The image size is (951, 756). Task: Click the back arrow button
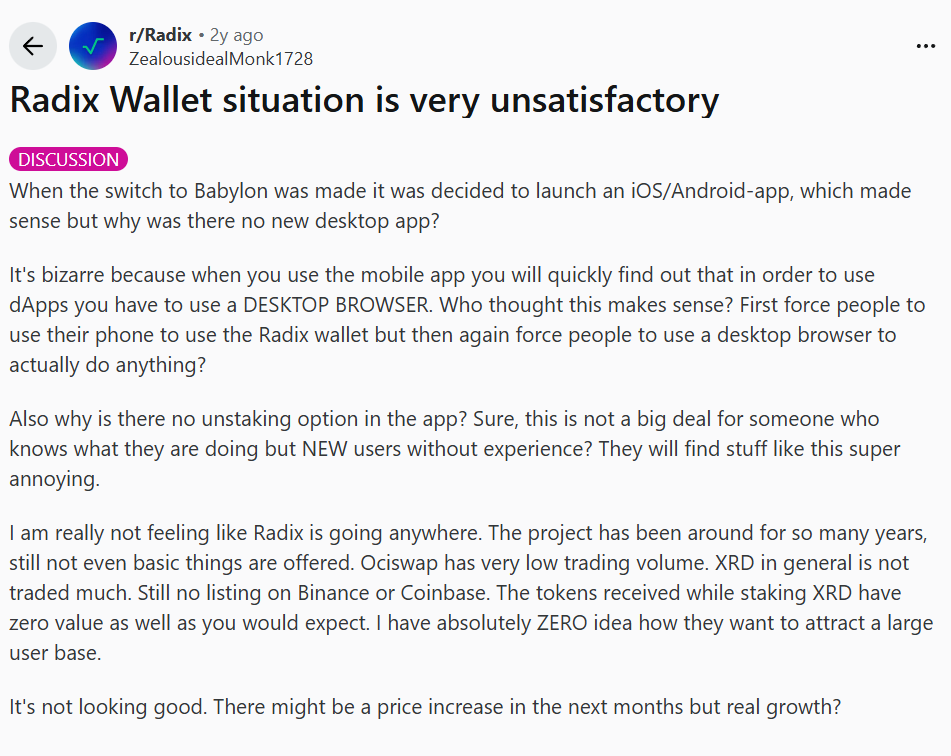point(33,46)
